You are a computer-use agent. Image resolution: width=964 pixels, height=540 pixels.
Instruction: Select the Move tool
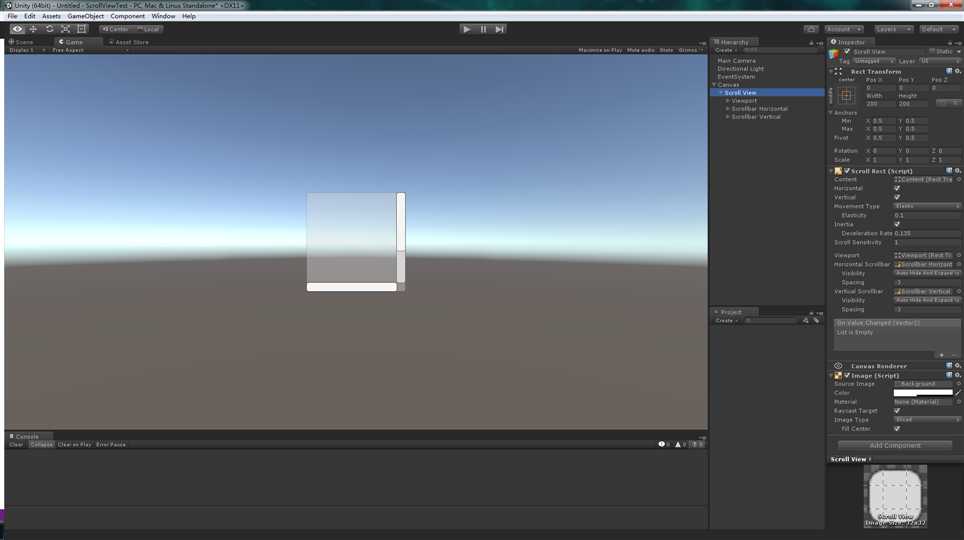point(33,29)
